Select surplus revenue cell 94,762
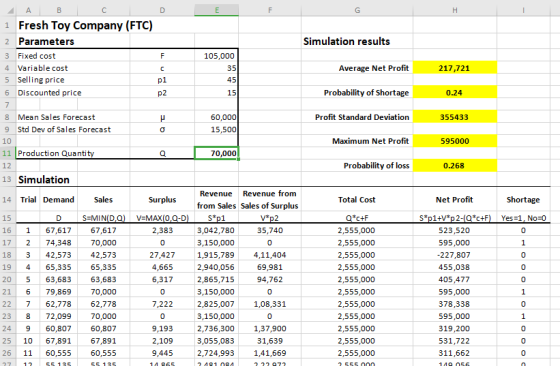This screenshot has height=366, width=560. pos(270,279)
